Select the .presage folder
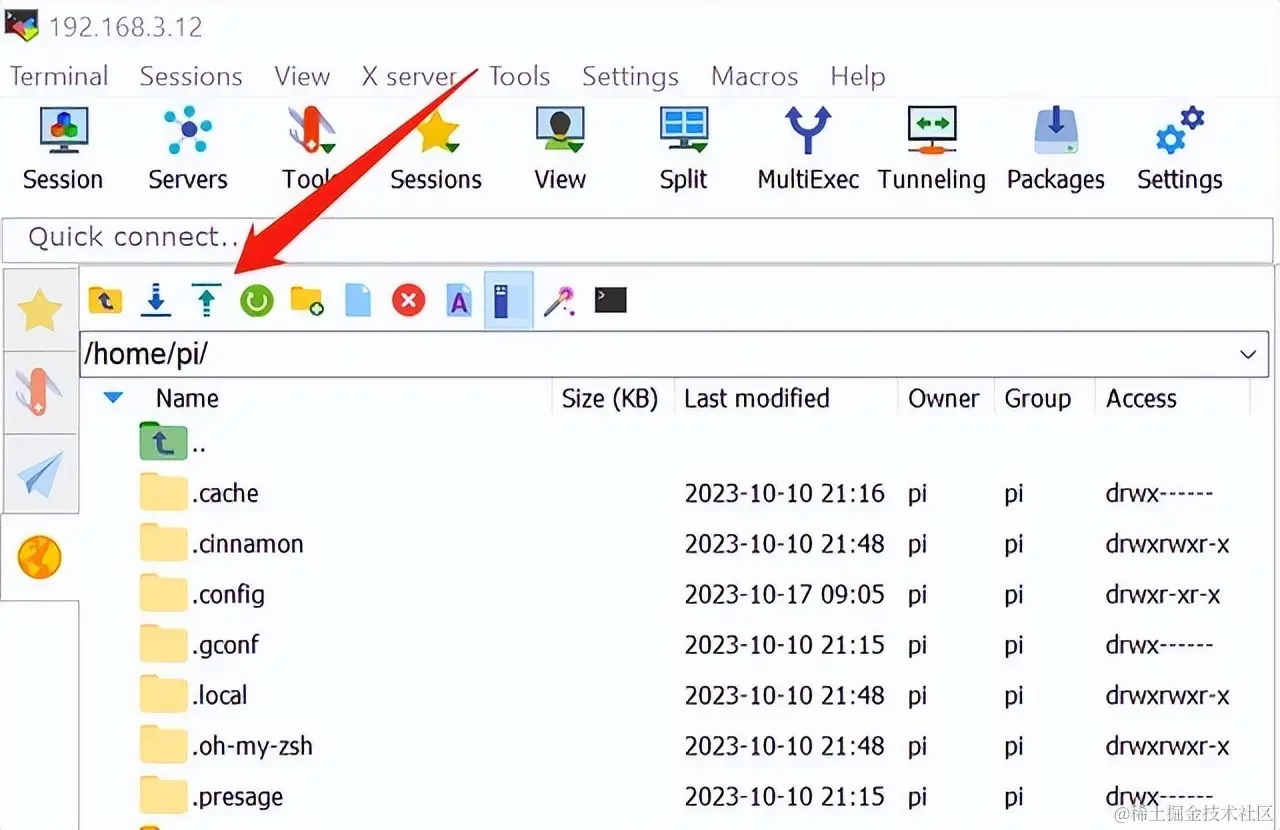The height and width of the screenshot is (830, 1280). pos(211,797)
